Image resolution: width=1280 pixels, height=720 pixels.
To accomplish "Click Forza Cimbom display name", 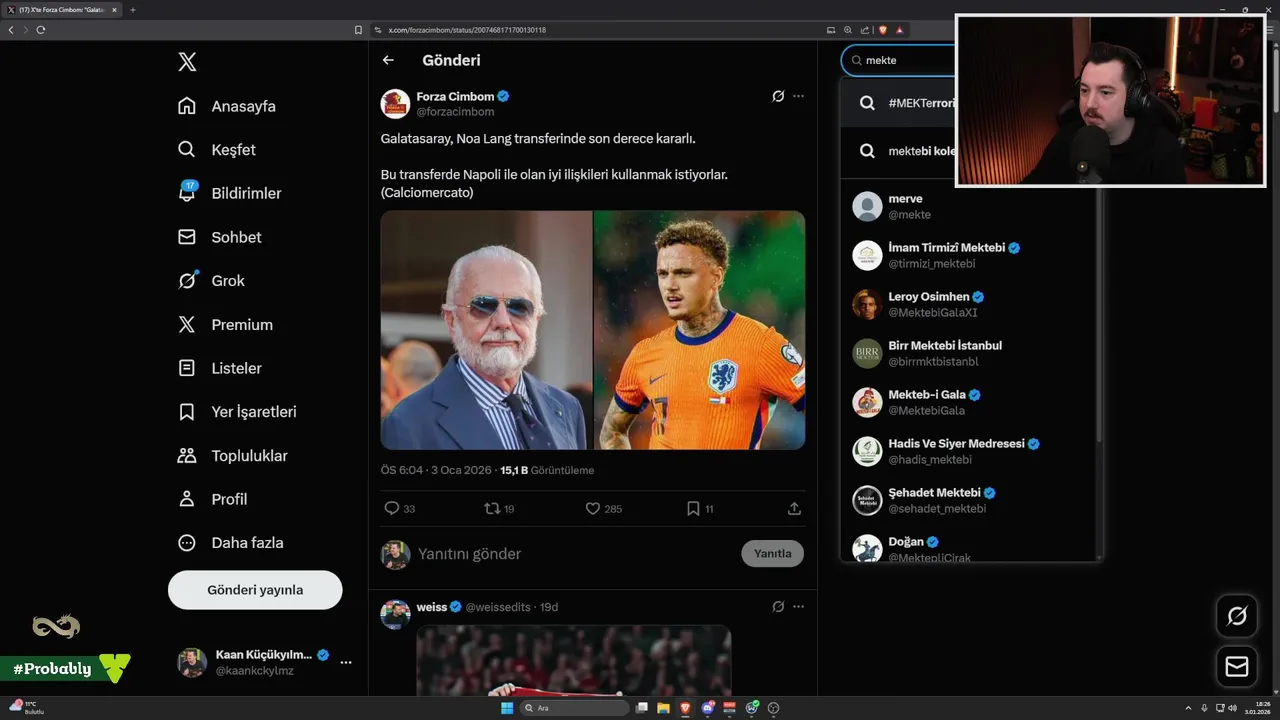I will coord(455,96).
